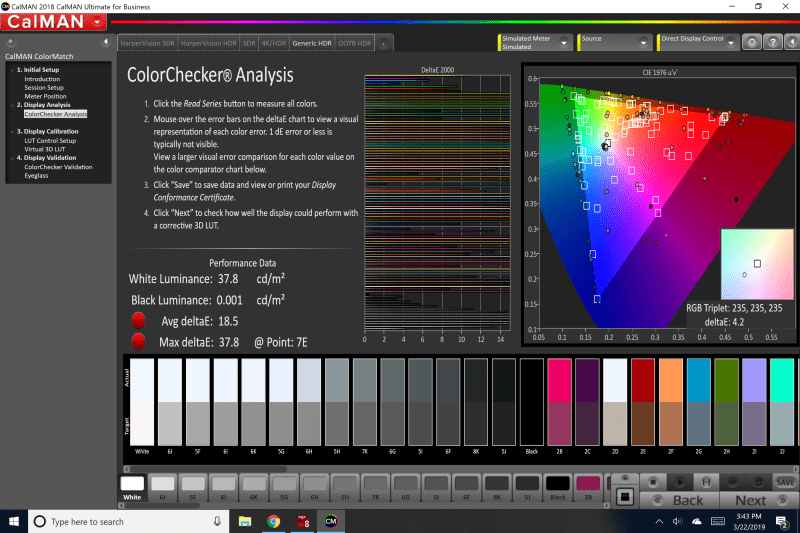
Task: Select the Black patch in the bottom strip
Action: [558, 488]
